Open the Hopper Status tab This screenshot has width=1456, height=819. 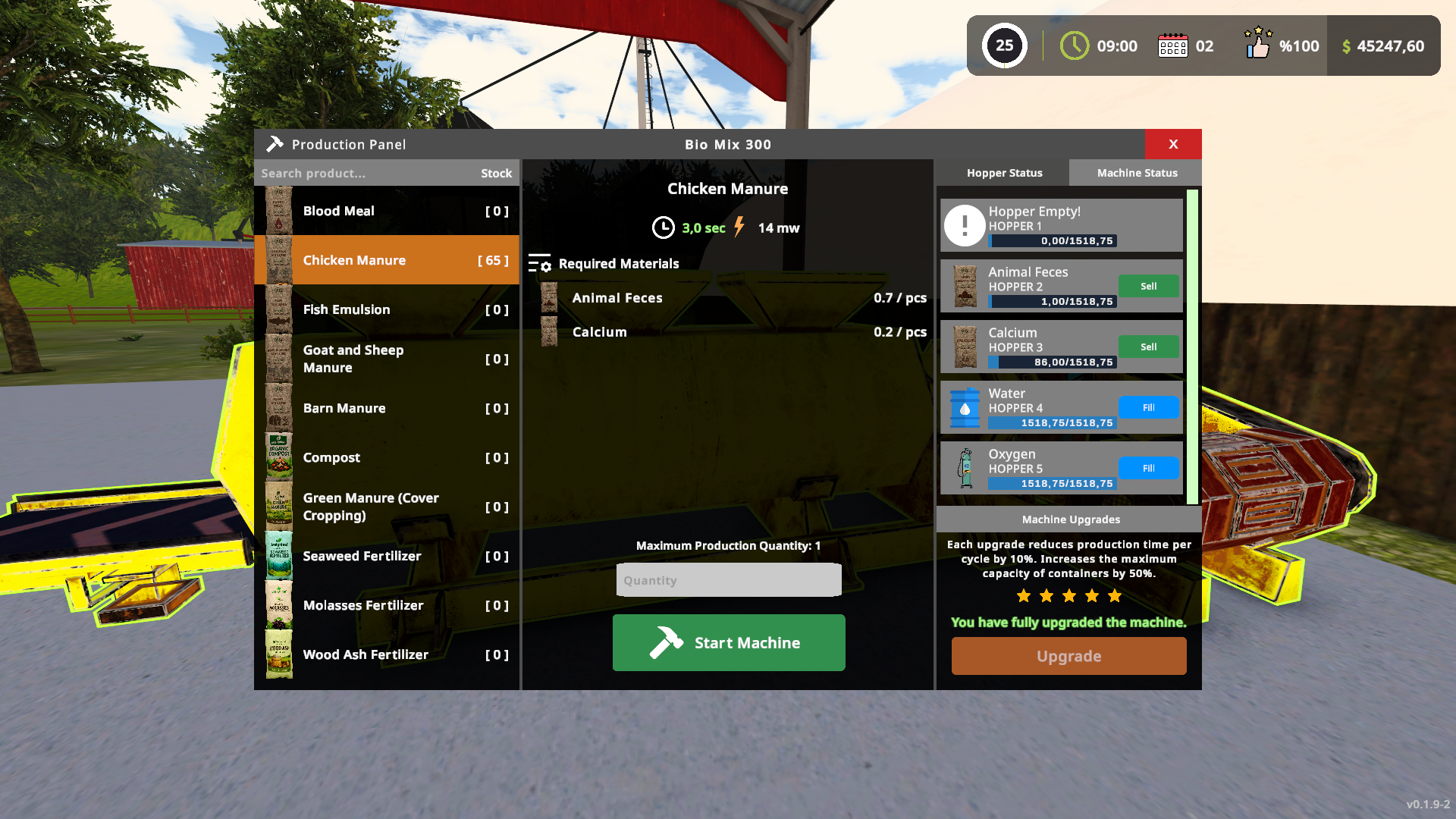click(1003, 173)
